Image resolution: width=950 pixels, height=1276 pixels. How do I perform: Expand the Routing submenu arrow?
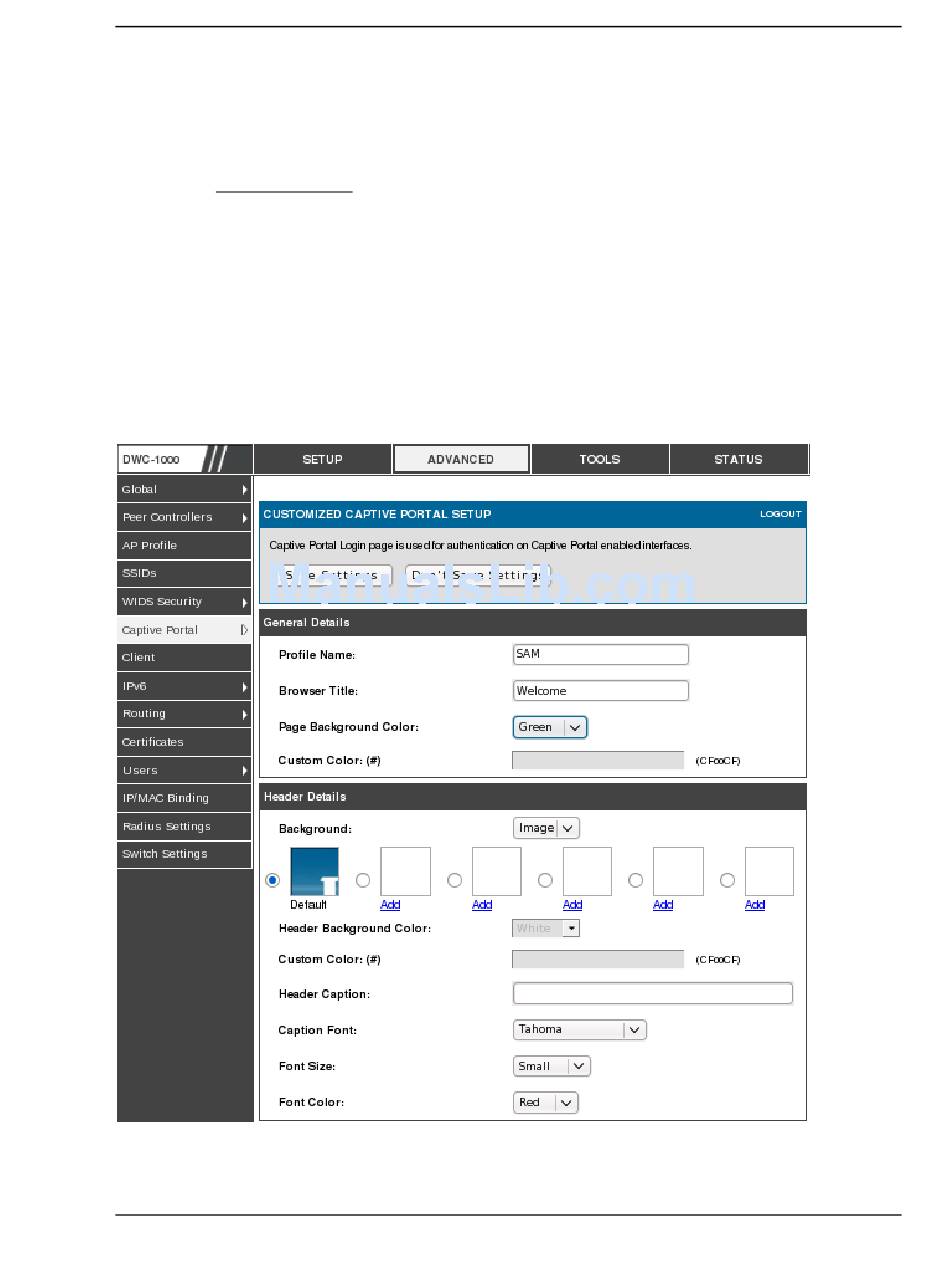(x=244, y=714)
